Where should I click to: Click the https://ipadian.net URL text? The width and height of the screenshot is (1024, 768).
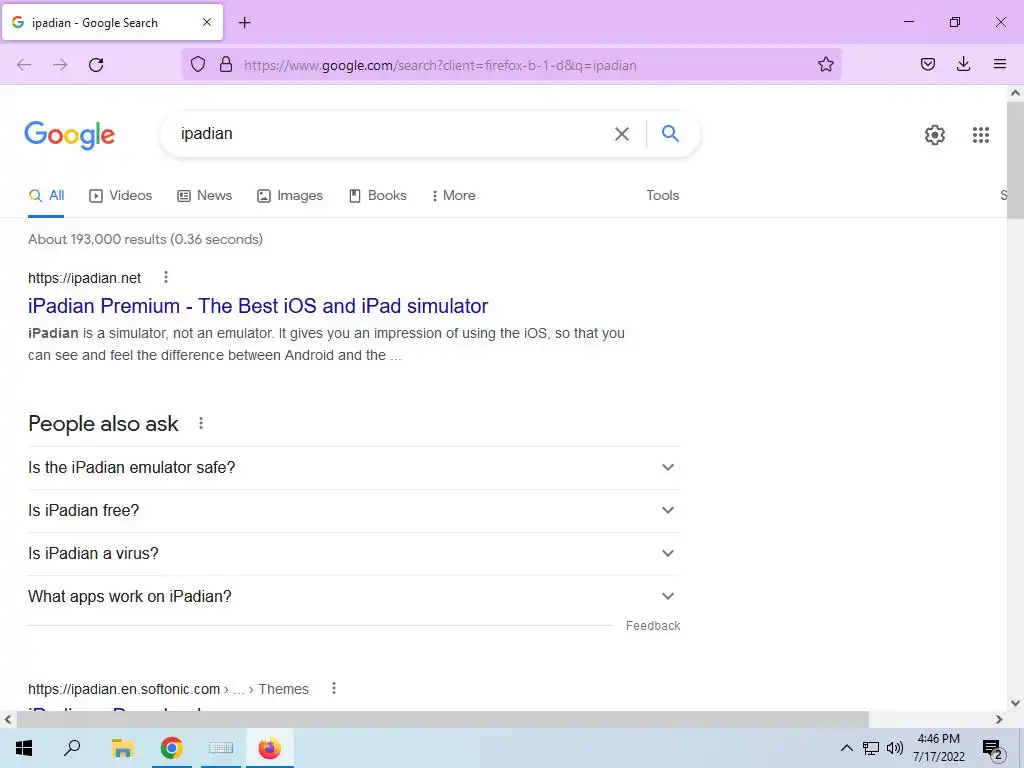coord(84,278)
